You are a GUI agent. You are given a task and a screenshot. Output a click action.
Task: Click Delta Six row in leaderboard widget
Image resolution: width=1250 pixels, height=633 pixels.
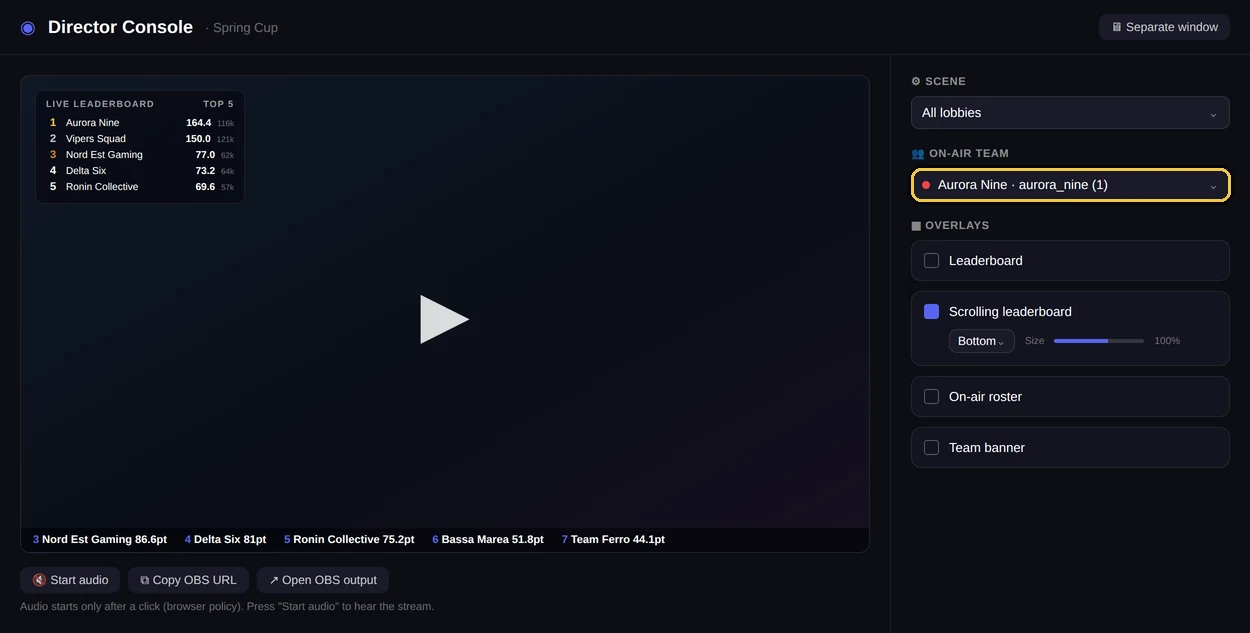(x=140, y=171)
